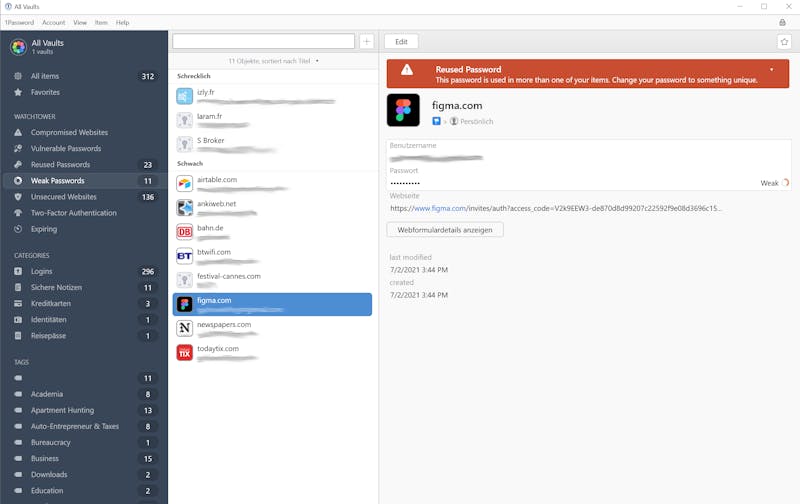Select the izly.fr entry icon

184,96
